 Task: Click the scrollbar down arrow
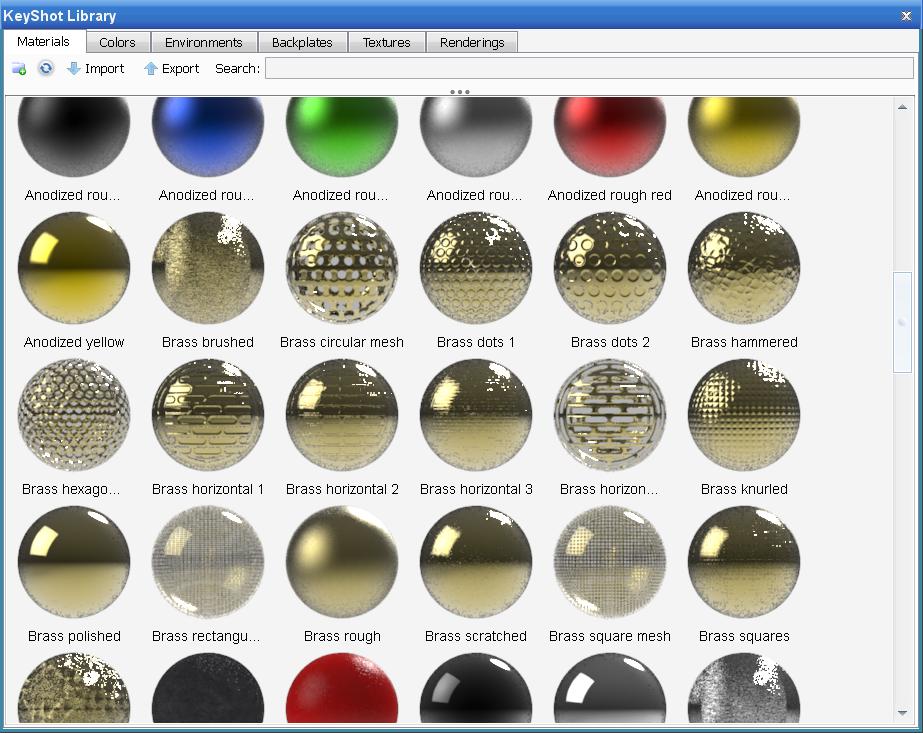click(x=902, y=713)
